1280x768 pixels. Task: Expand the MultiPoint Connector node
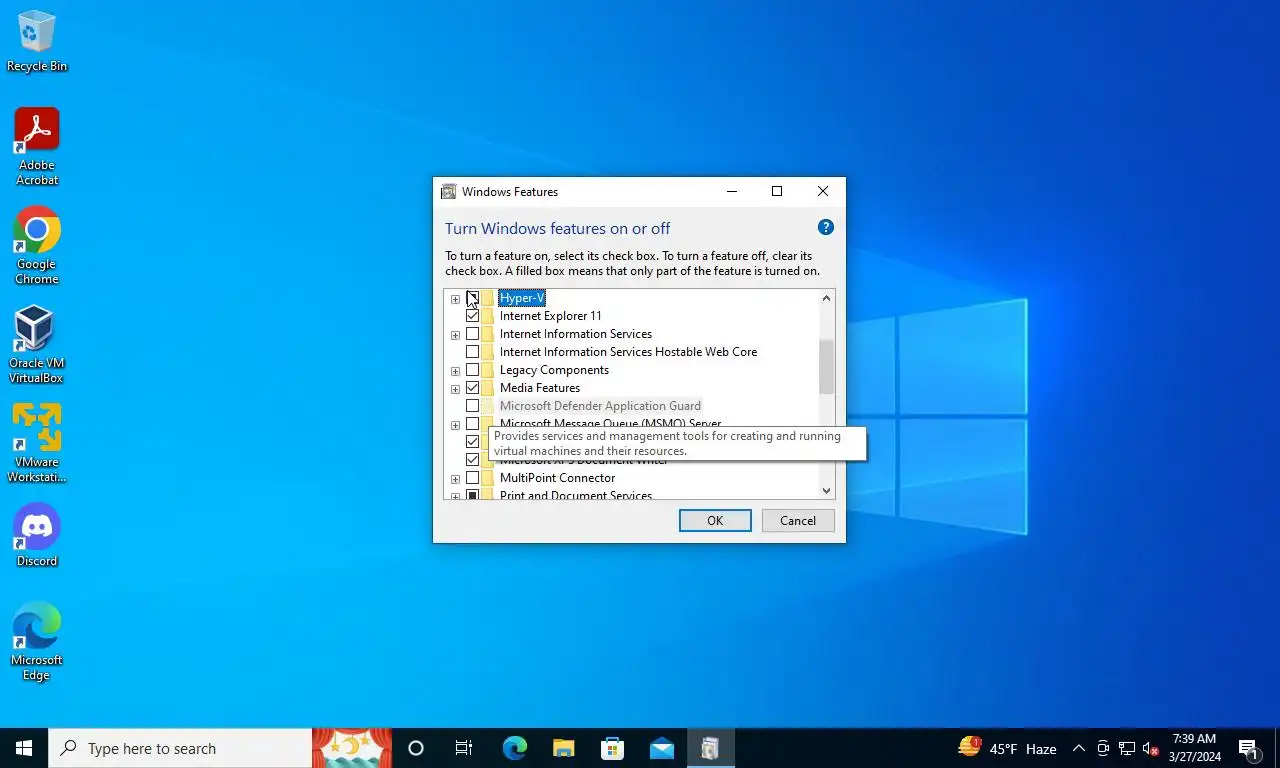click(455, 479)
